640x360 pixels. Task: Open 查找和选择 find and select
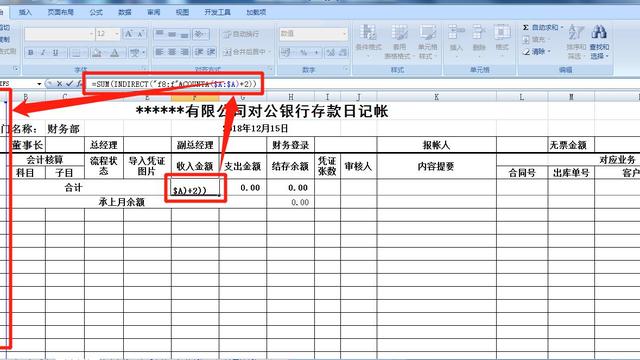(x=599, y=42)
